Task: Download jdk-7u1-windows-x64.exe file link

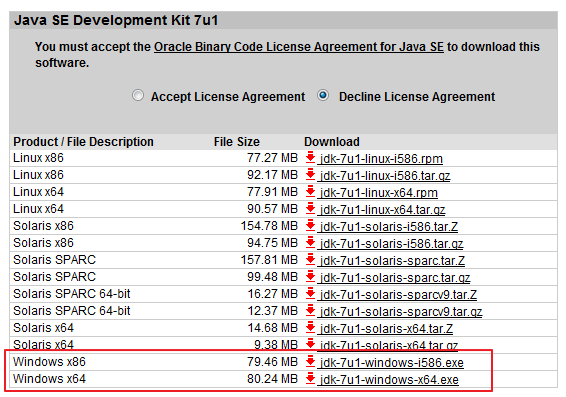Action: click(x=389, y=379)
